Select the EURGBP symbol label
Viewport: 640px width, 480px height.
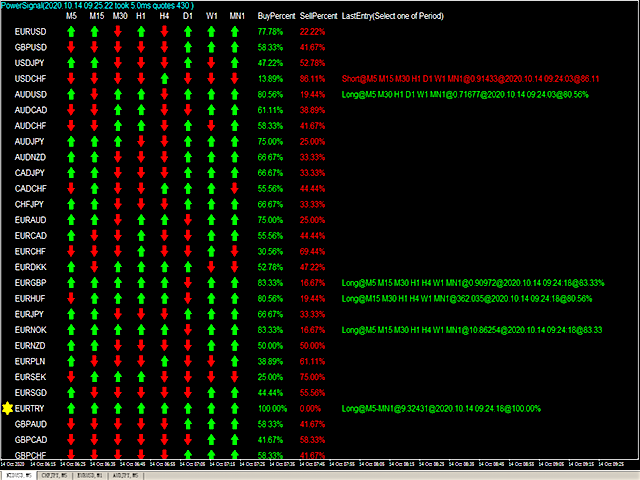coord(31,283)
